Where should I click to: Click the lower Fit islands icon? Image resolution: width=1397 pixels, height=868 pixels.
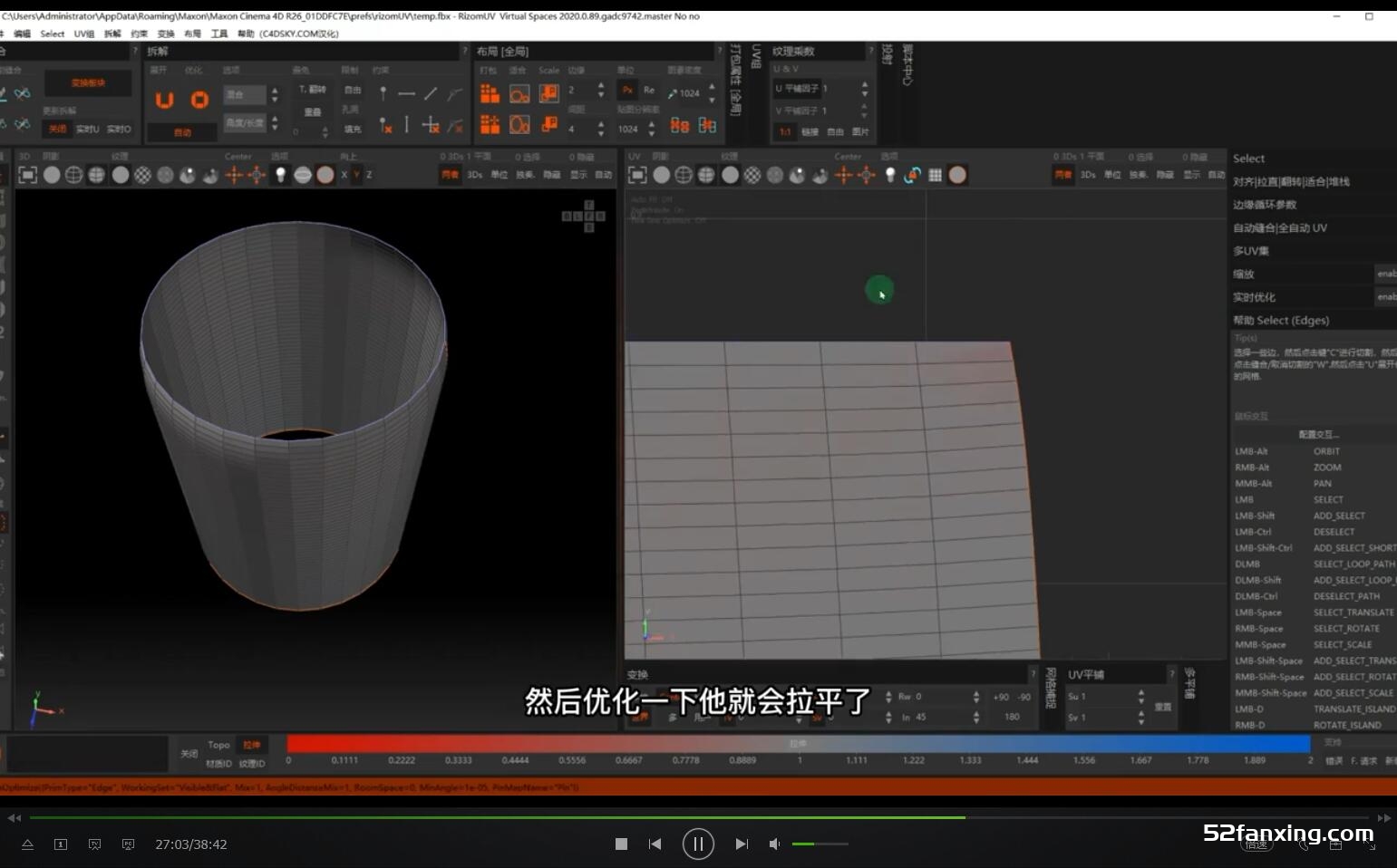[519, 125]
